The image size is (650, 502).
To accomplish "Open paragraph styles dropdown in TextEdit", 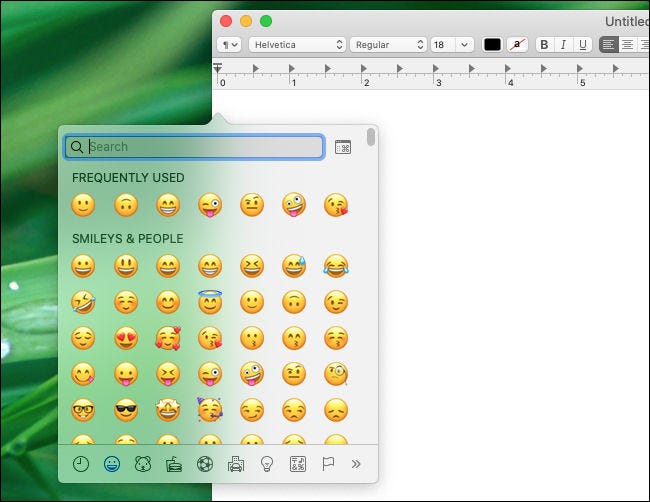I will click(229, 45).
